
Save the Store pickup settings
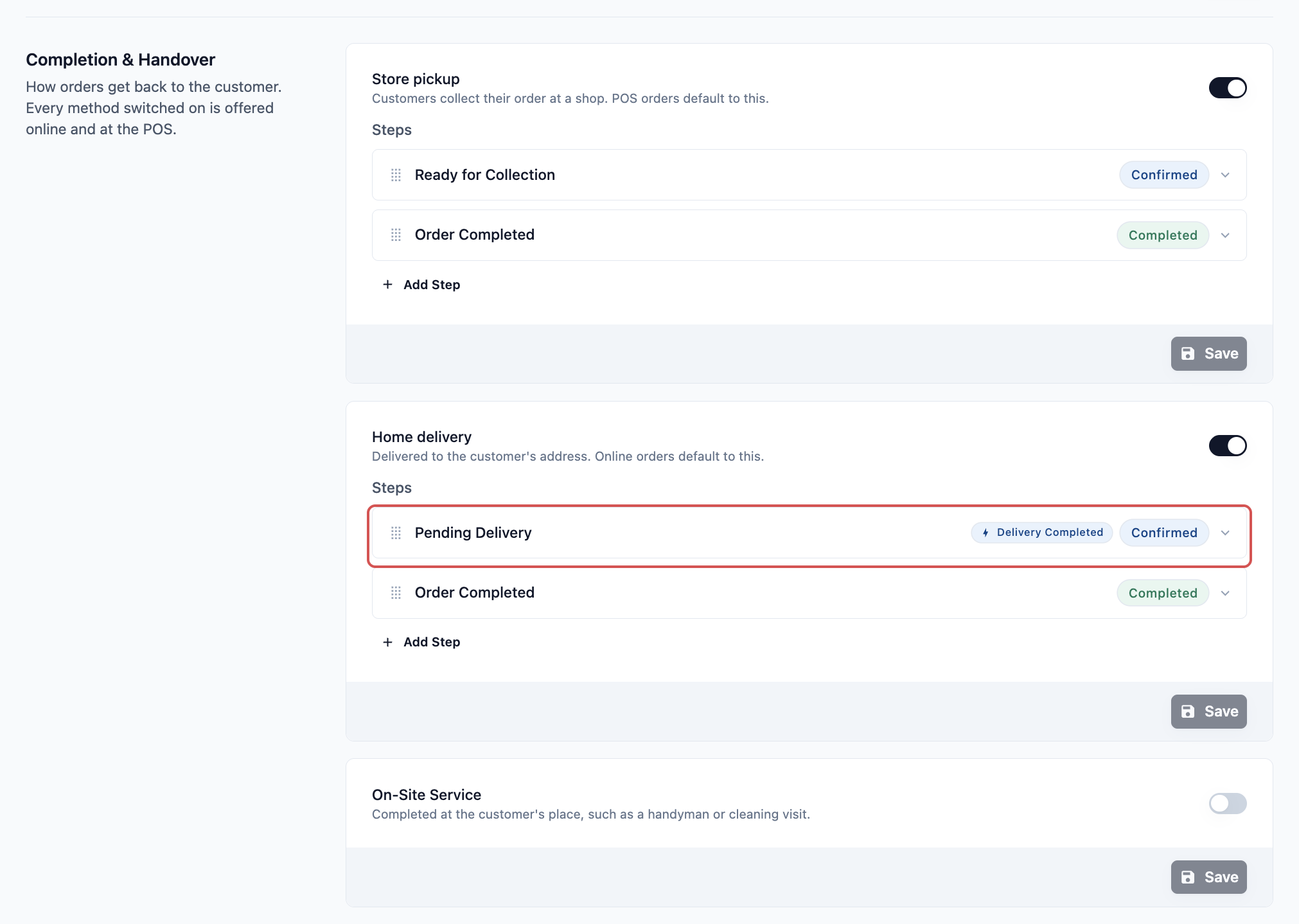tap(1208, 353)
